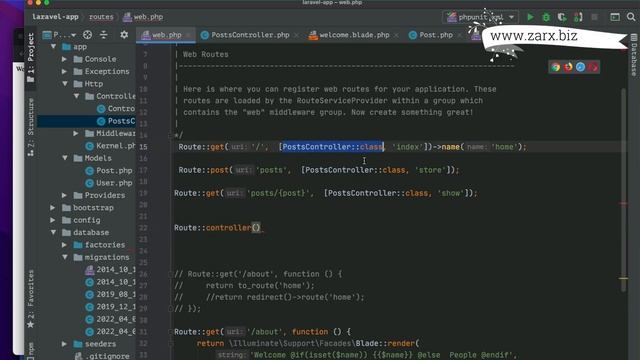Click the layout window icon in toolbar
The image size is (640, 360).
pyautogui.click(x=615, y=17)
